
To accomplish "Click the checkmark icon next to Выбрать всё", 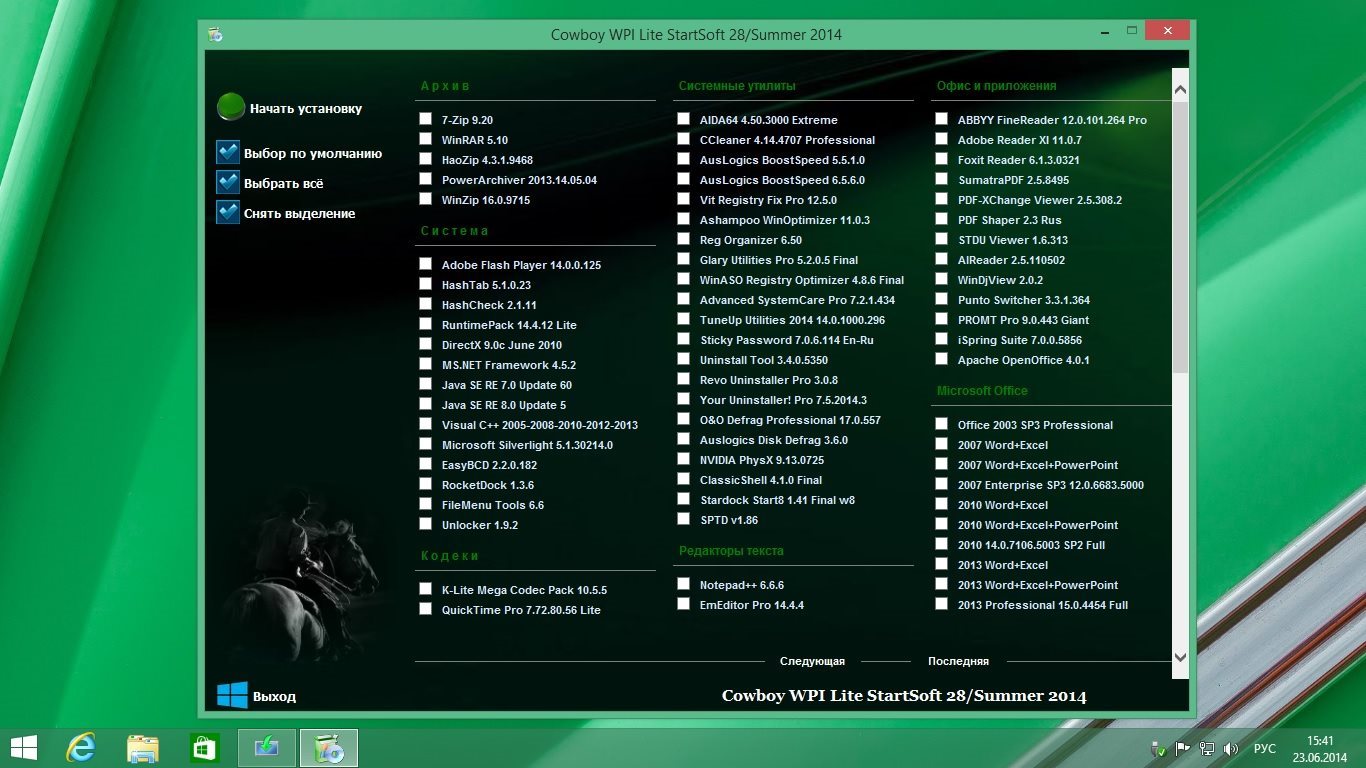I will coord(228,182).
